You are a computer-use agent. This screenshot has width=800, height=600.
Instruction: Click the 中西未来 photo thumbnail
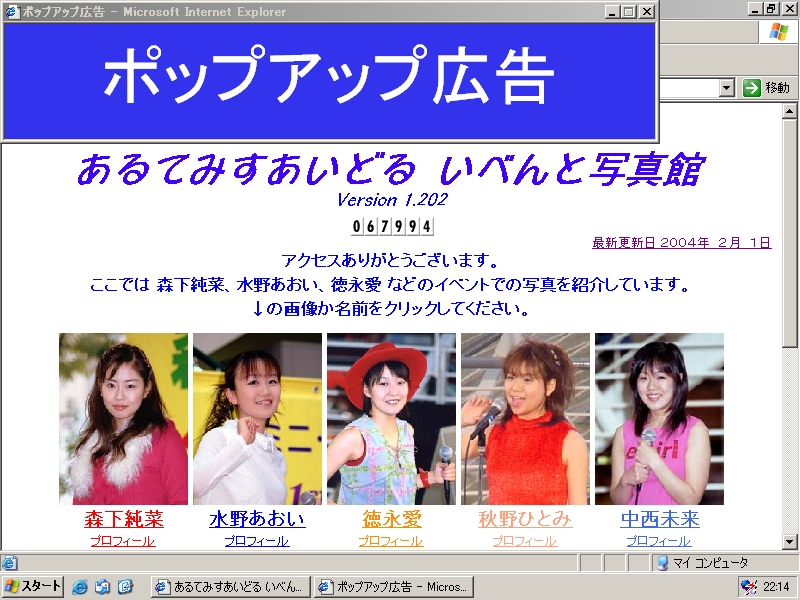(x=659, y=419)
